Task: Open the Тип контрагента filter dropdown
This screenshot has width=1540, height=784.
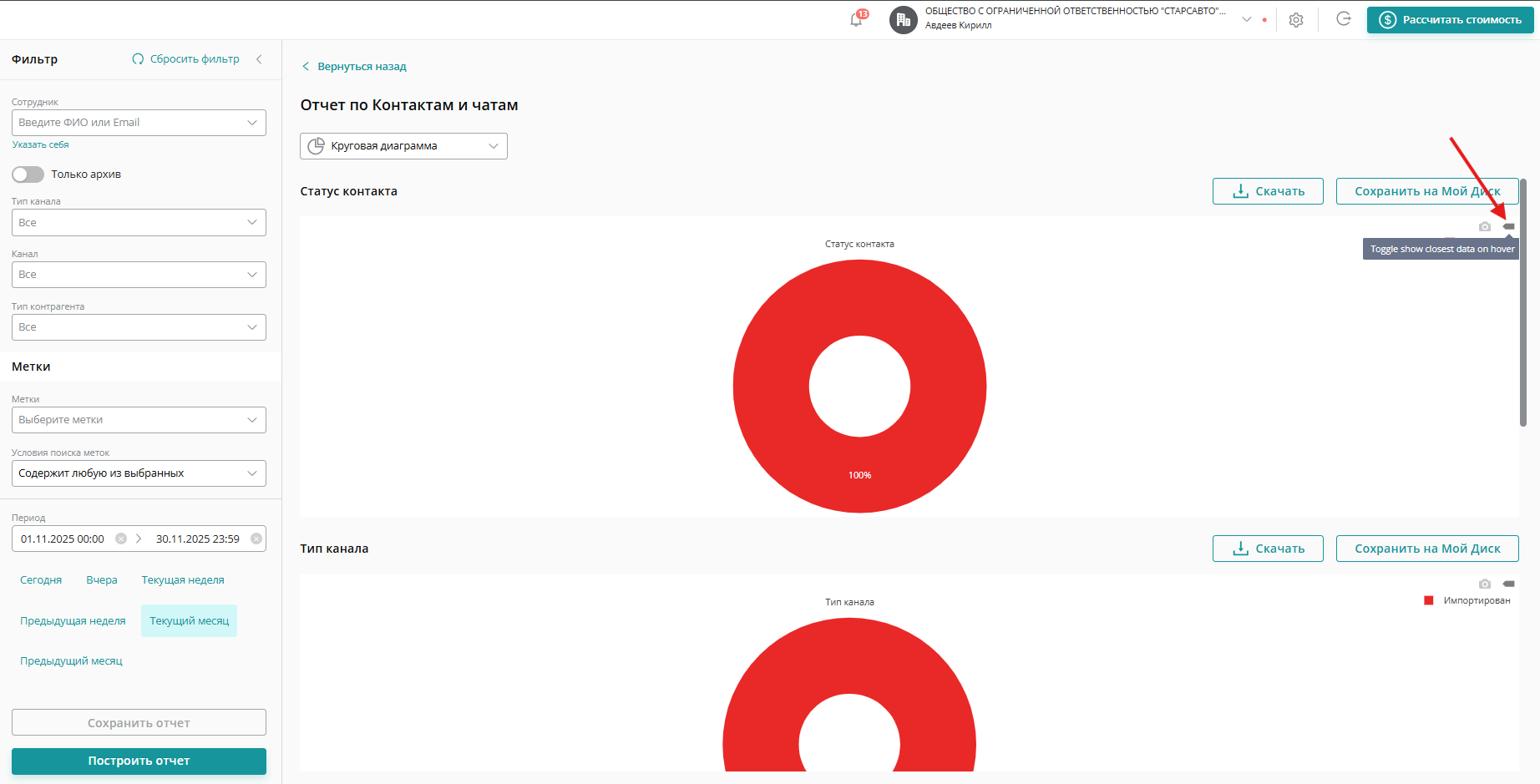Action: coord(139,327)
